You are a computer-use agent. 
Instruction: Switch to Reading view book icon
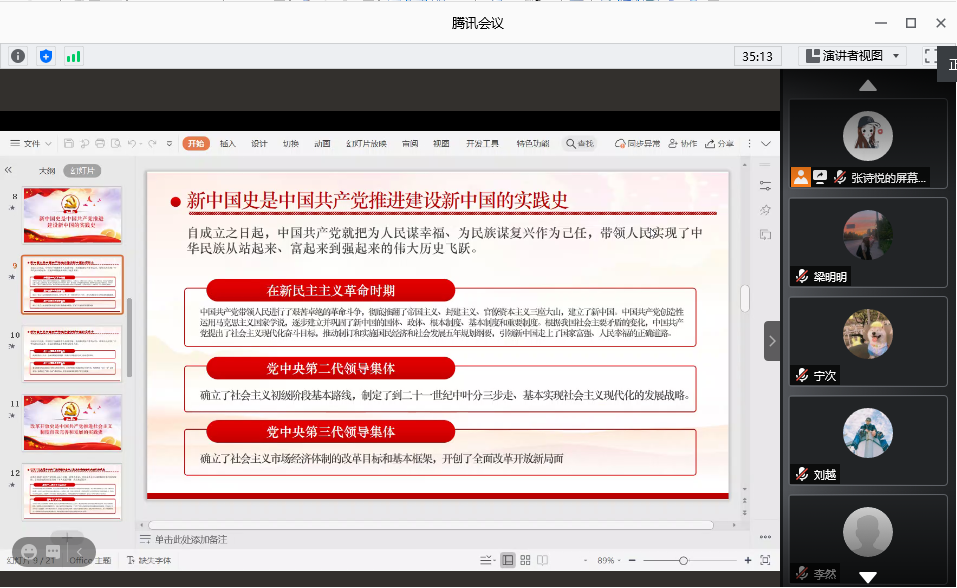pyautogui.click(x=543, y=560)
